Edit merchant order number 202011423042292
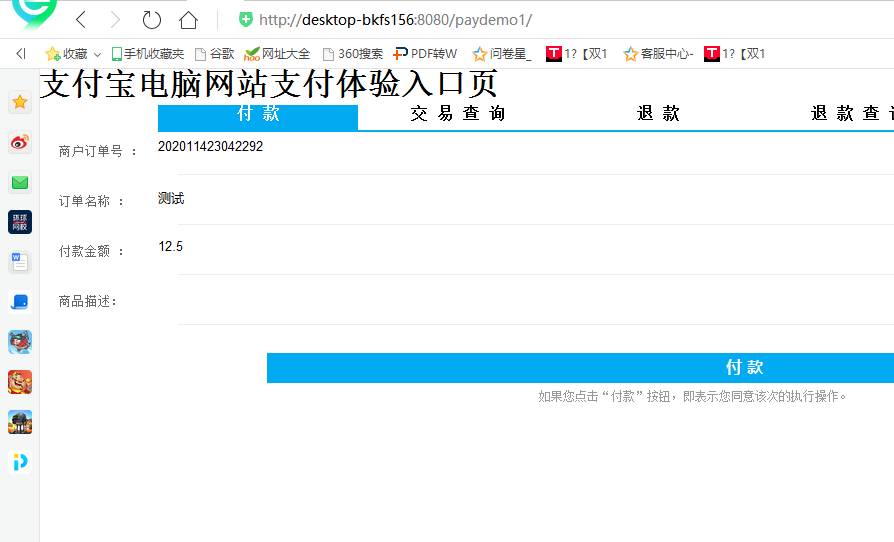This screenshot has height=542, width=894. tap(210, 146)
